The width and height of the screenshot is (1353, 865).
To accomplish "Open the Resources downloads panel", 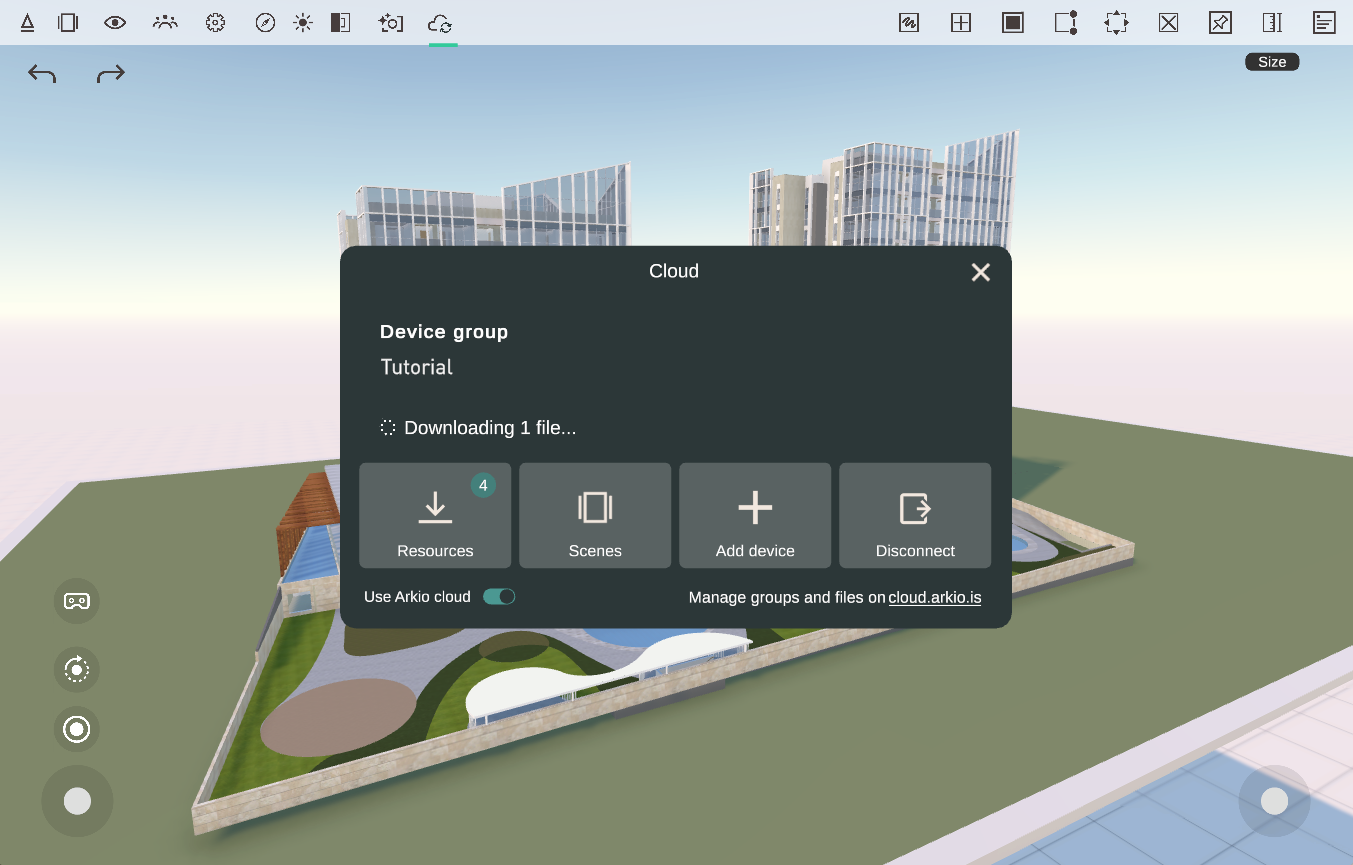I will coord(435,515).
